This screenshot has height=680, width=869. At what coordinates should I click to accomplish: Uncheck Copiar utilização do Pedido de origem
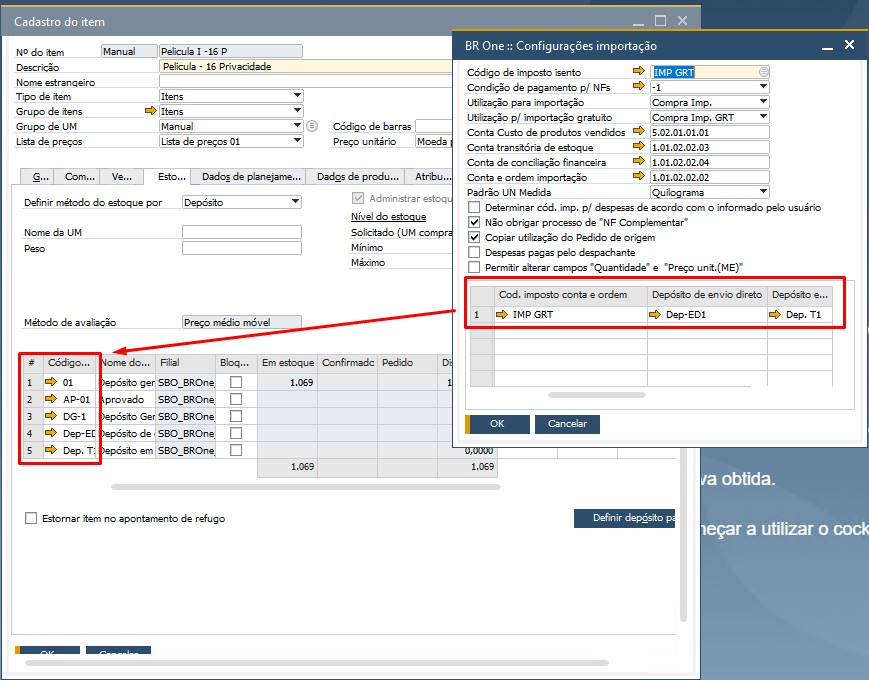click(x=474, y=237)
